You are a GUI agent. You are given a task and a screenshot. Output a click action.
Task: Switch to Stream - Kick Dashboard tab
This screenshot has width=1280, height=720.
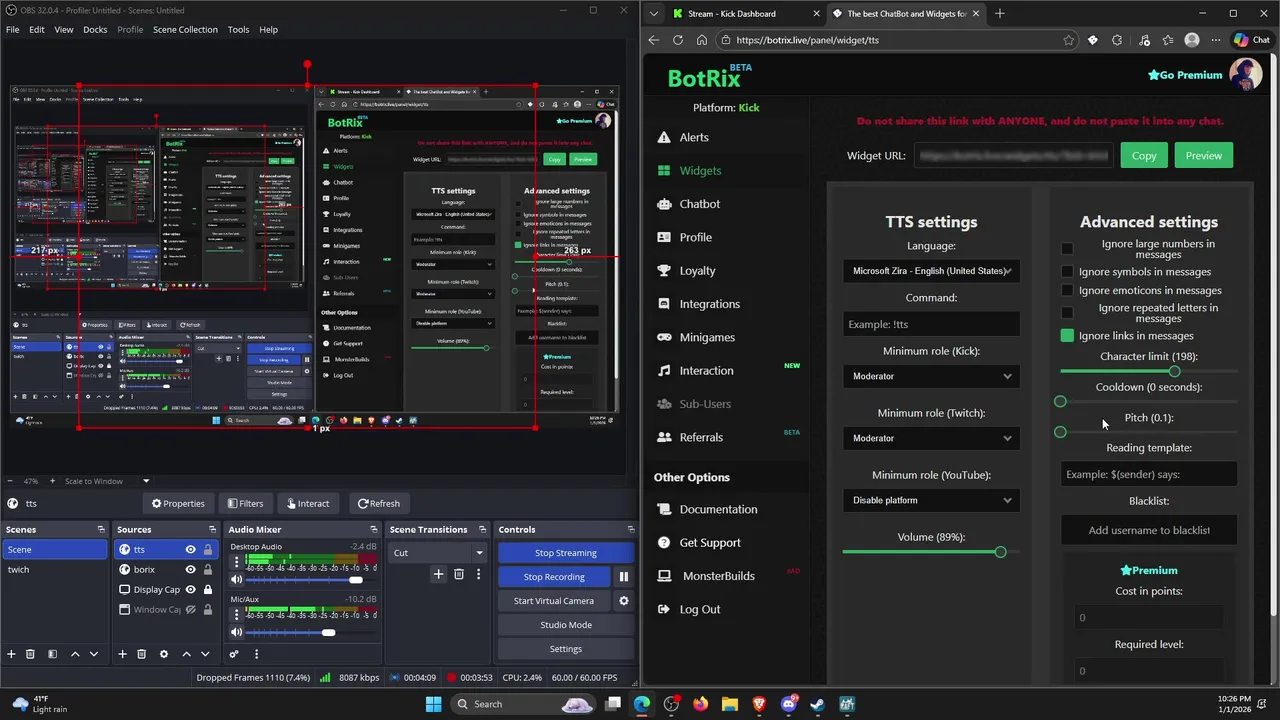click(745, 13)
